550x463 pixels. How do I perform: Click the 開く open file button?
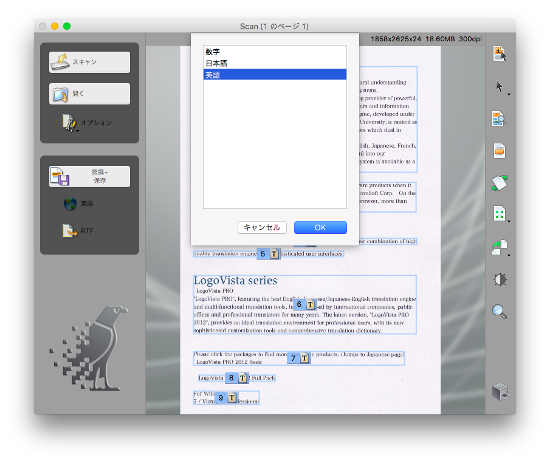point(89,94)
